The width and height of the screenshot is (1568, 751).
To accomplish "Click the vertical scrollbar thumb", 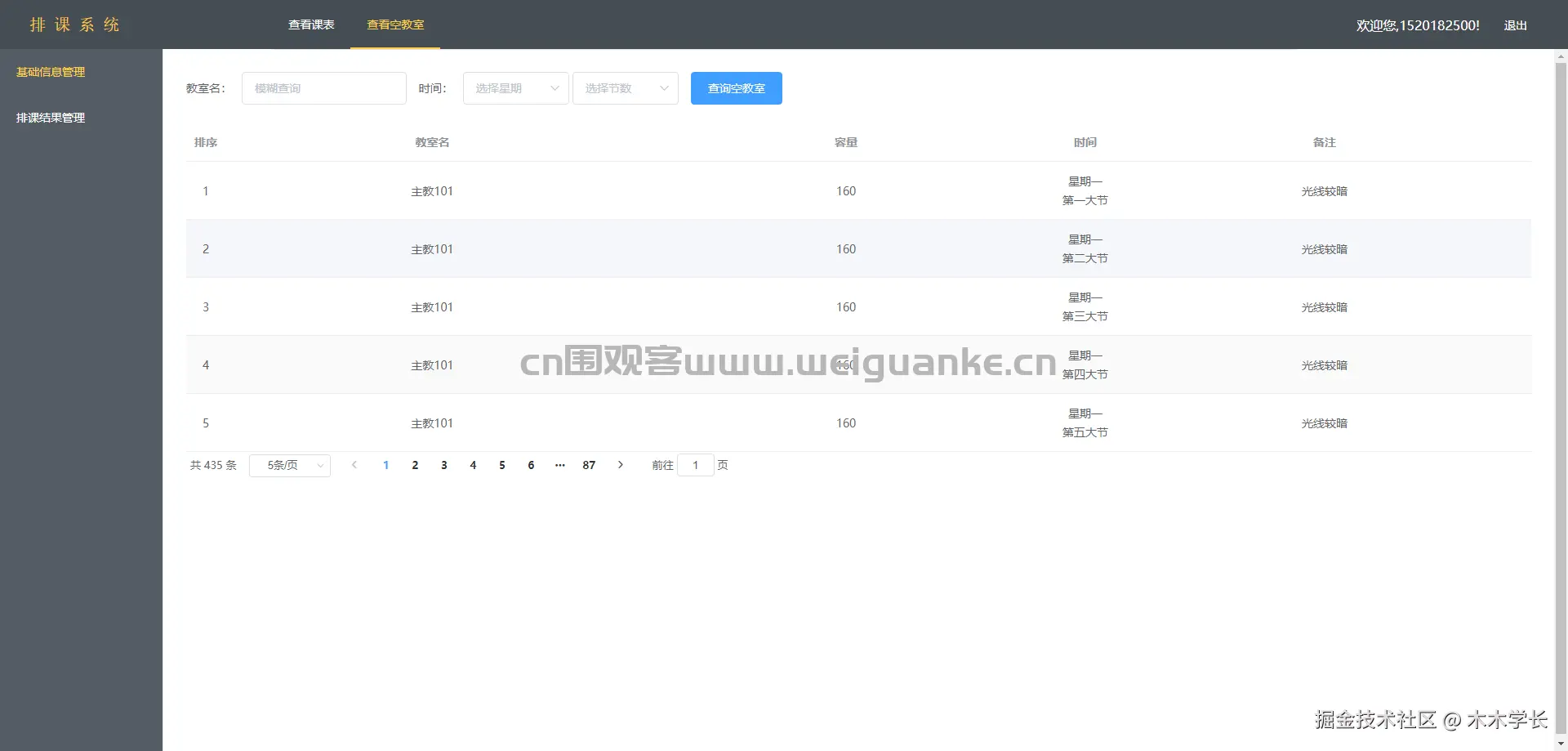I will coord(1561,396).
